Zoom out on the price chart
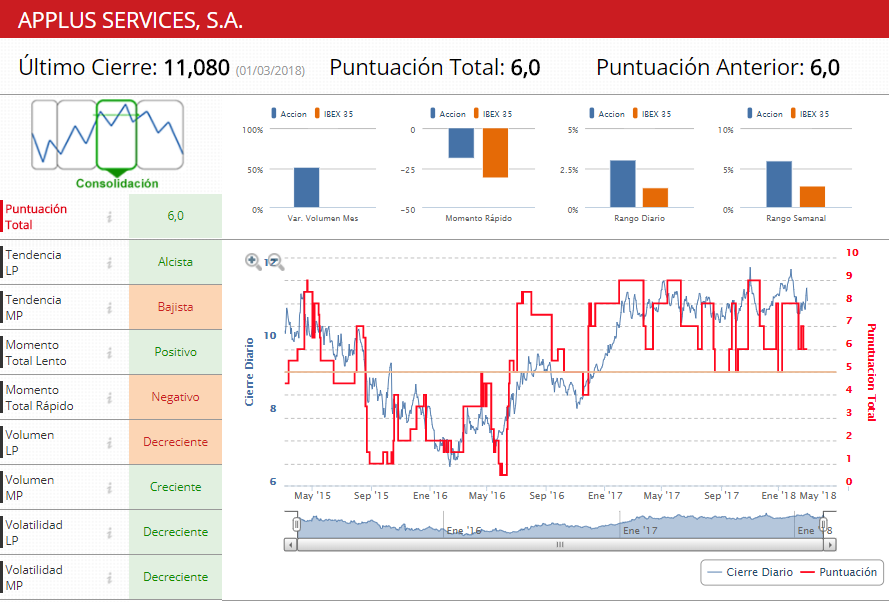The height and width of the screenshot is (602, 891). (276, 262)
